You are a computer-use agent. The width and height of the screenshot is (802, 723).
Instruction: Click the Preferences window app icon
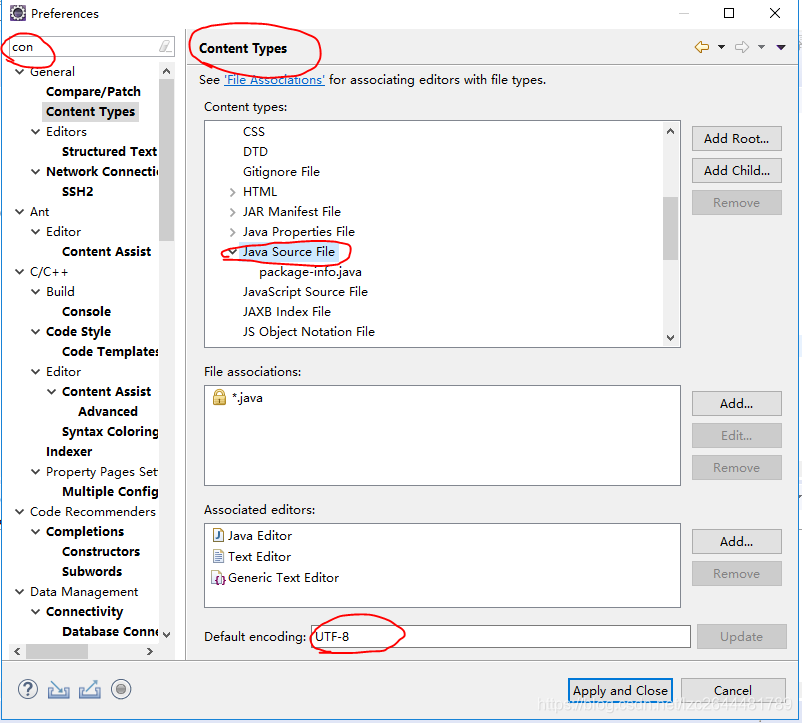18,13
